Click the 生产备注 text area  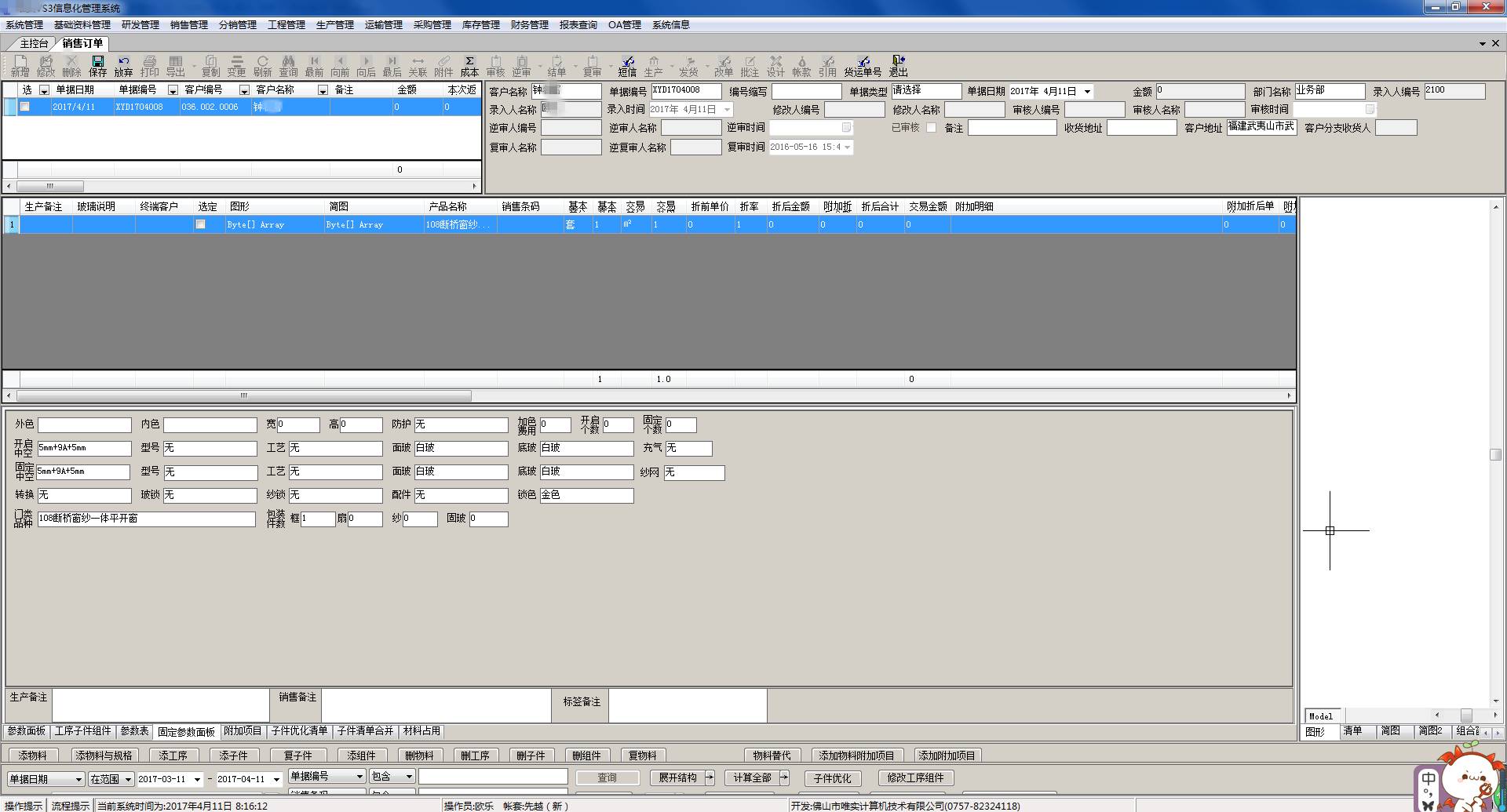(x=161, y=705)
